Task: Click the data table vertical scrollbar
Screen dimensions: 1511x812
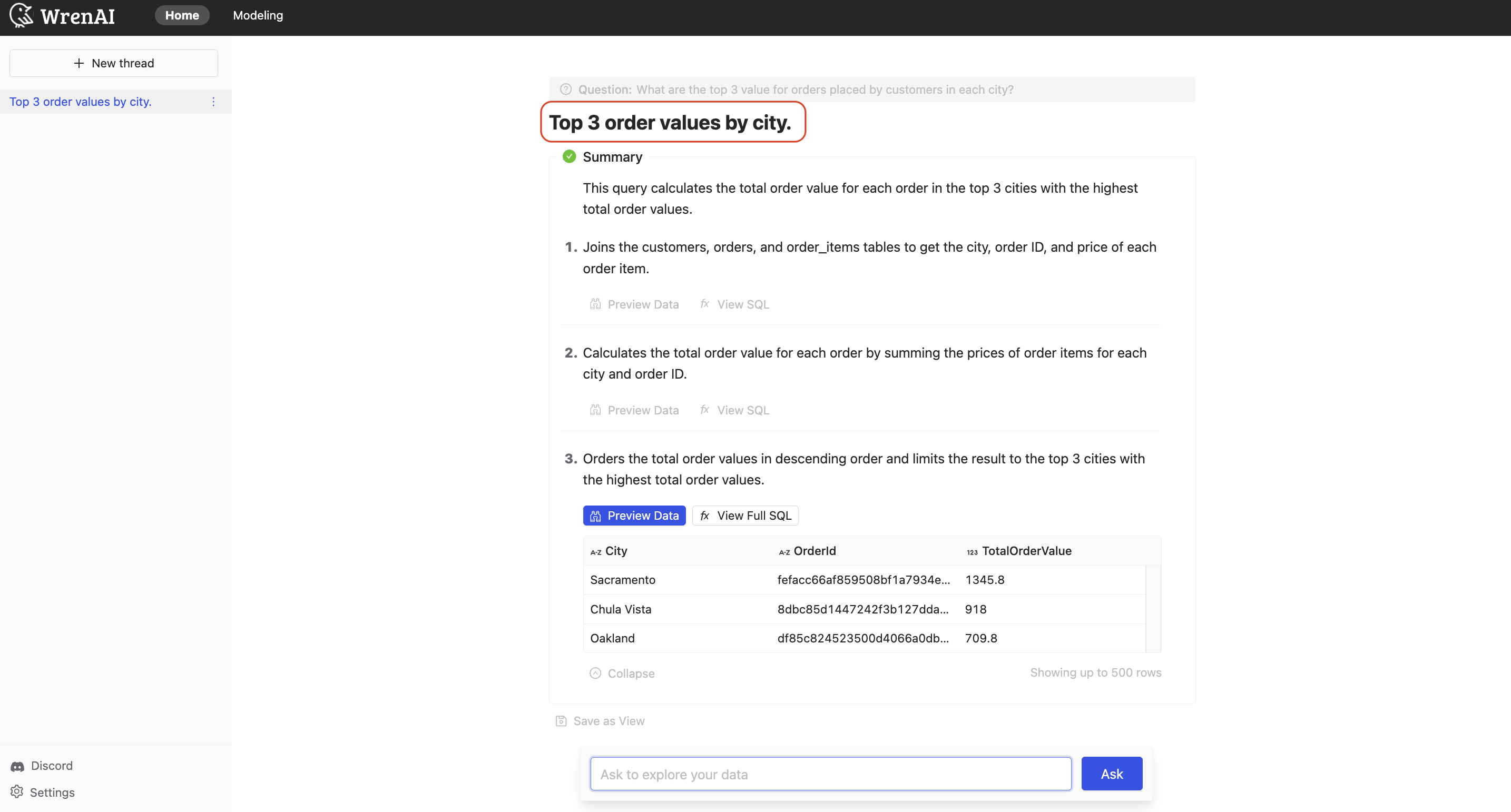Action: click(x=1153, y=609)
